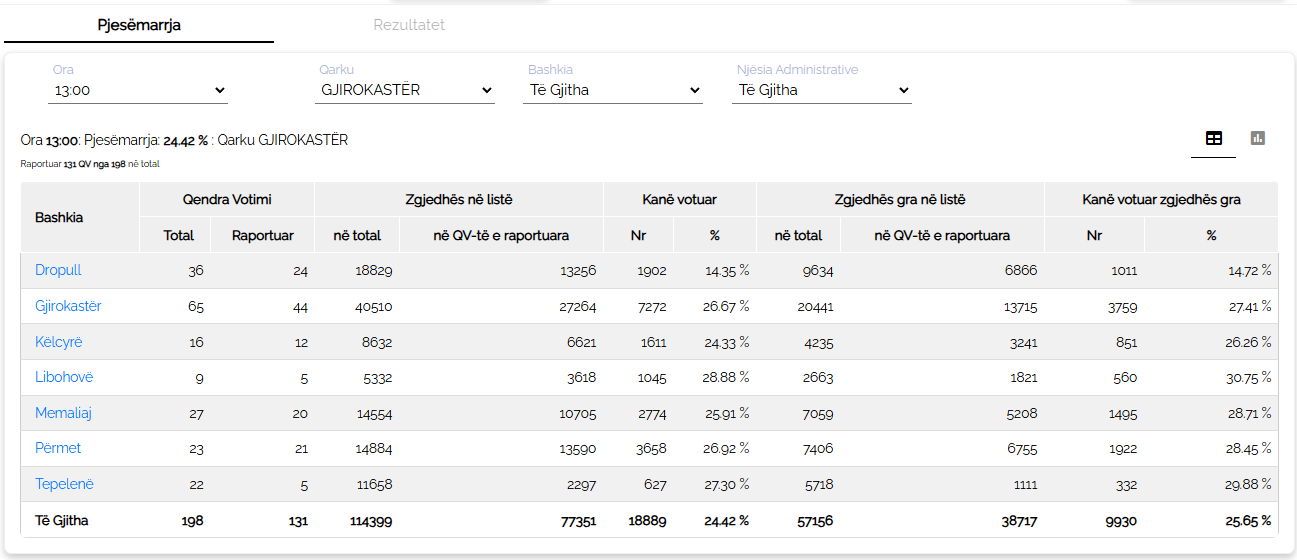Viewport: 1297px width, 560px height.
Task: Switch to bar chart view icon
Action: click(x=1258, y=138)
